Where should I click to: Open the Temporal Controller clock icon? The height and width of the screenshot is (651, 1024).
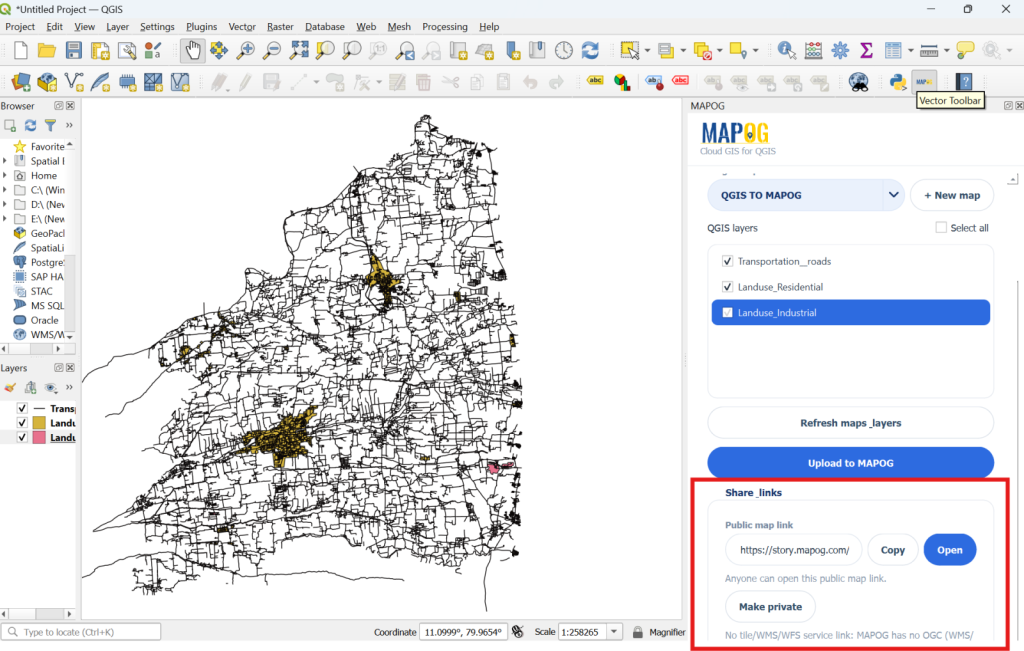564,50
